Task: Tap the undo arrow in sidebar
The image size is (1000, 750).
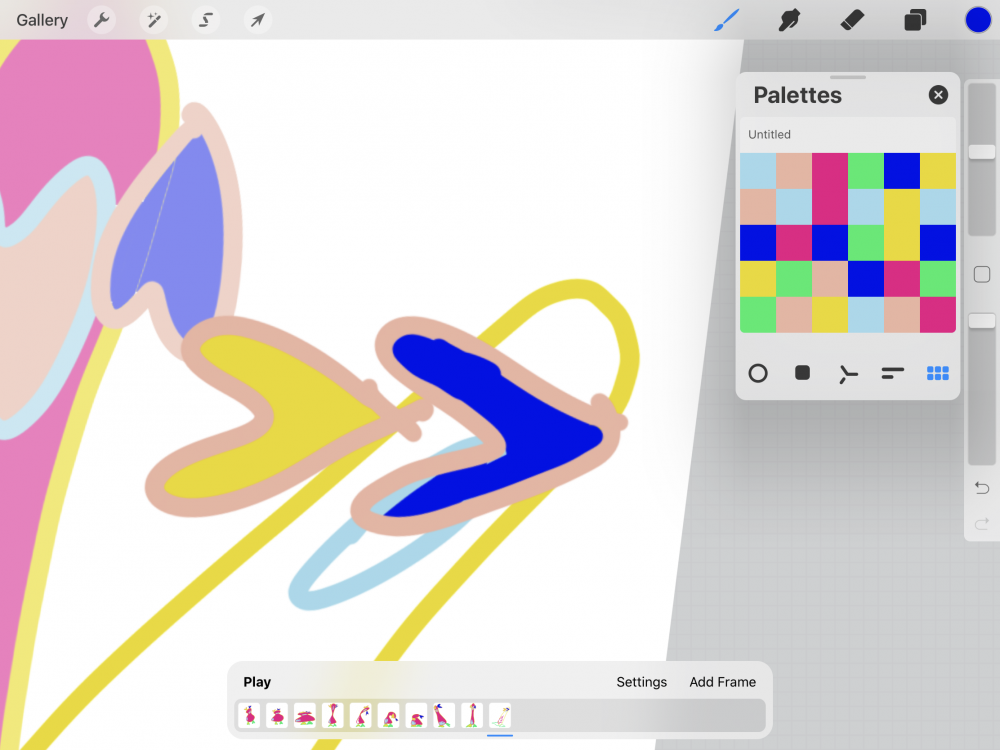Action: pos(982,488)
